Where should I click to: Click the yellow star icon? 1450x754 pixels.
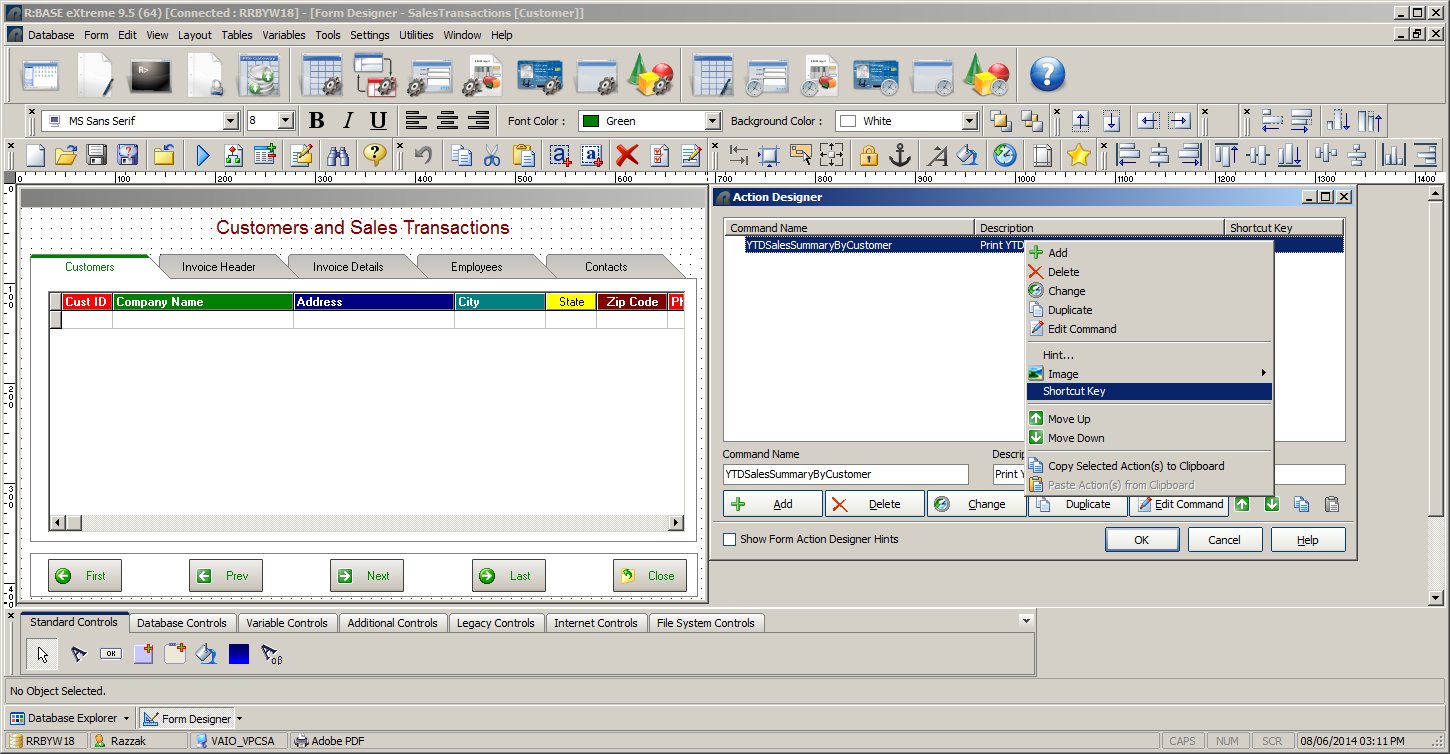click(1077, 155)
